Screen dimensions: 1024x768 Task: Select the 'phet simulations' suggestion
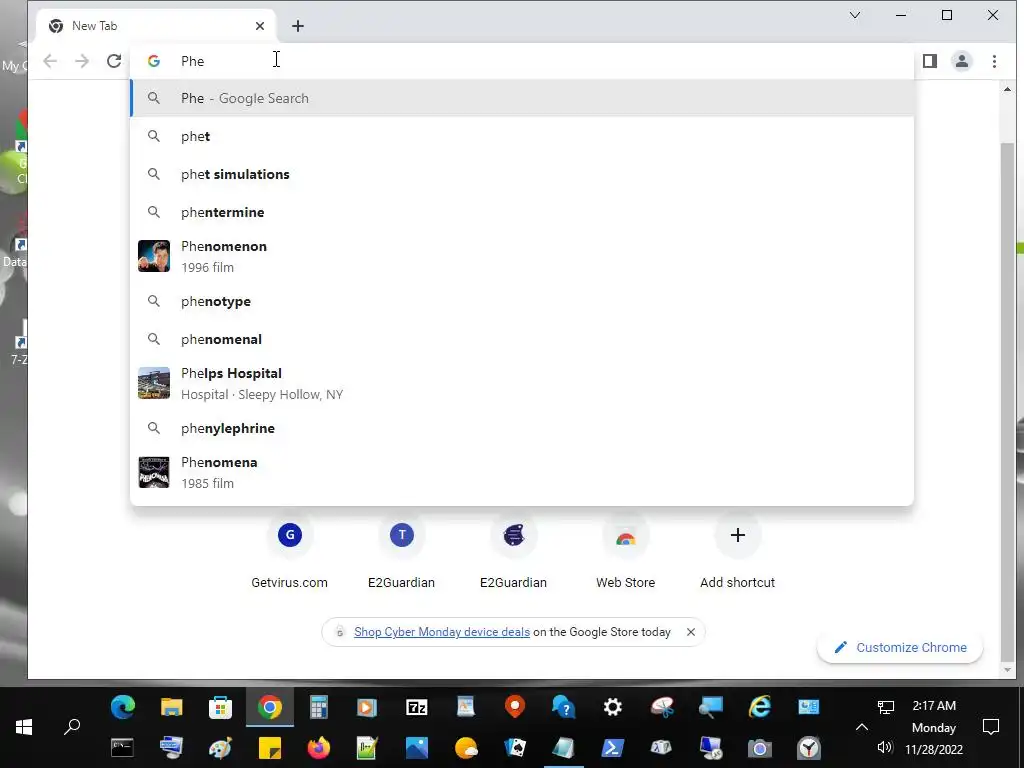[x=522, y=174]
